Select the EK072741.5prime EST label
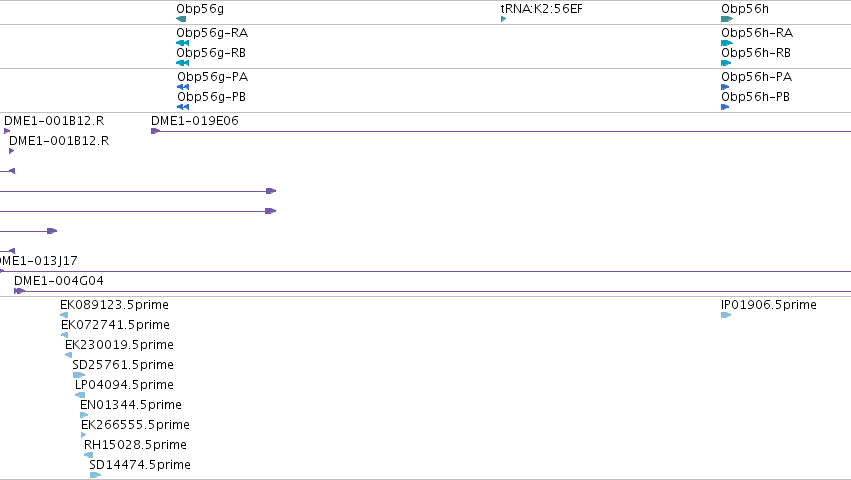This screenshot has width=851, height=480. 116,325
